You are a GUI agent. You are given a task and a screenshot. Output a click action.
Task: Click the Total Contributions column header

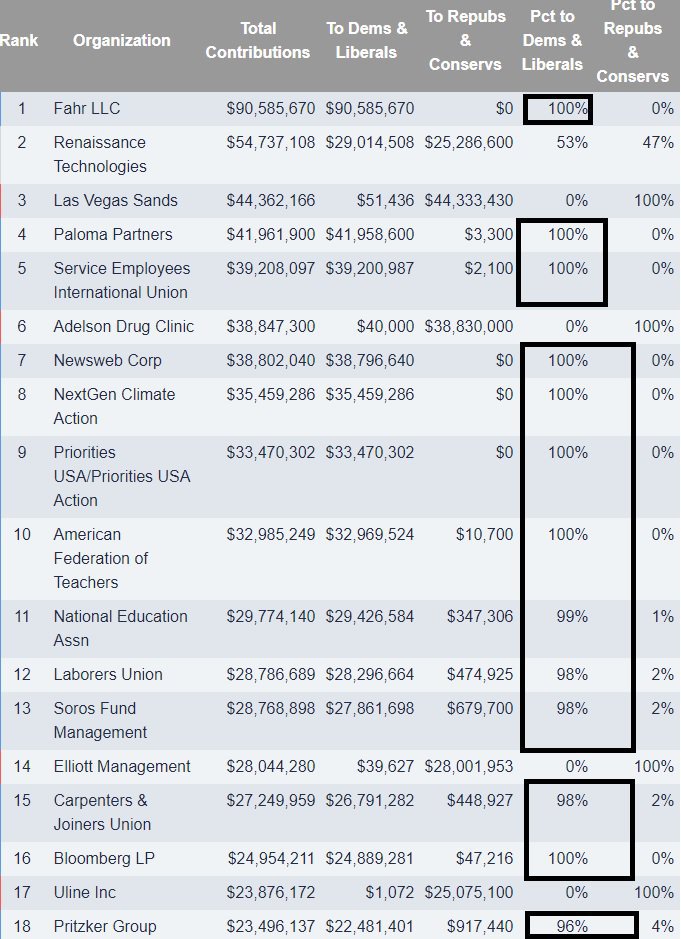(x=258, y=40)
